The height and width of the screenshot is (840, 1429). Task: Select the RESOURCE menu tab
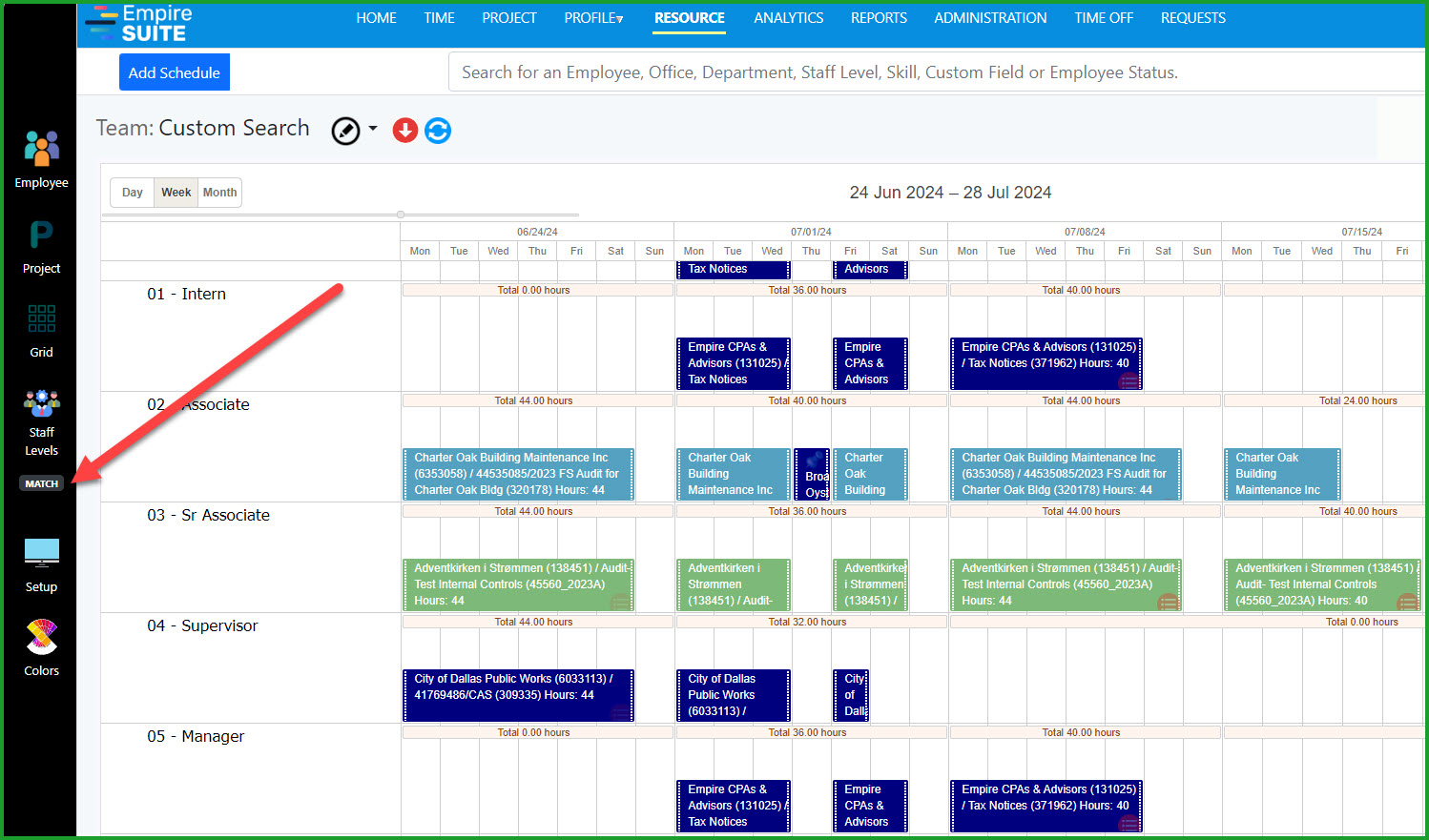(690, 18)
